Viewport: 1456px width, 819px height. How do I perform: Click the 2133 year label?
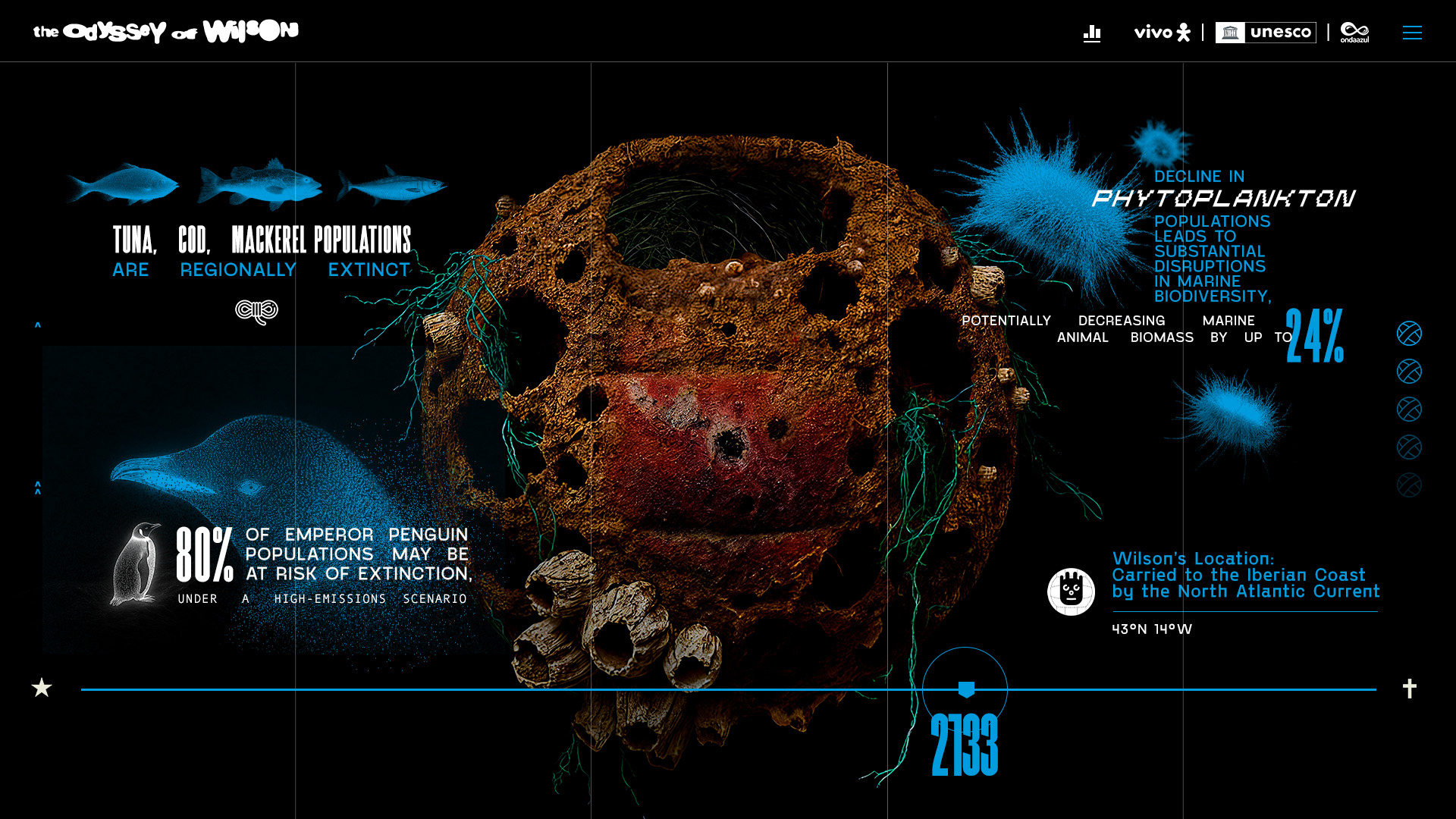964,745
